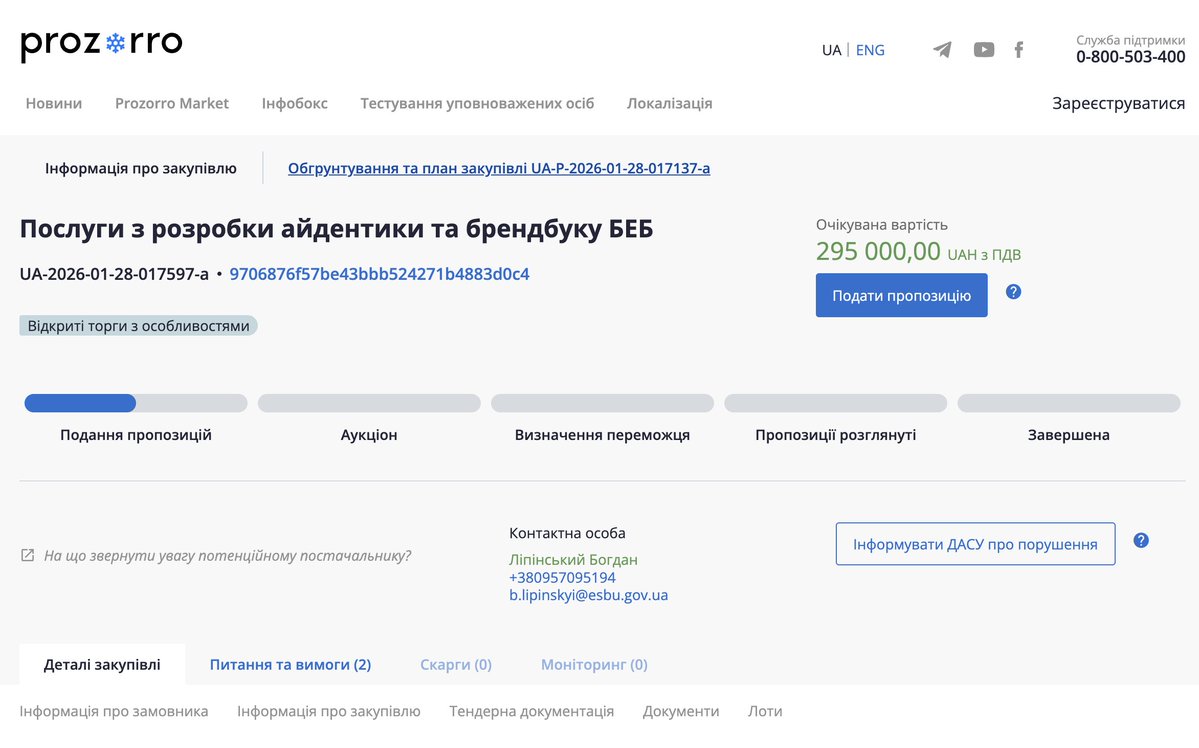Switch interface language to ENG
Viewport: 1199px width, 748px height.
click(869, 49)
